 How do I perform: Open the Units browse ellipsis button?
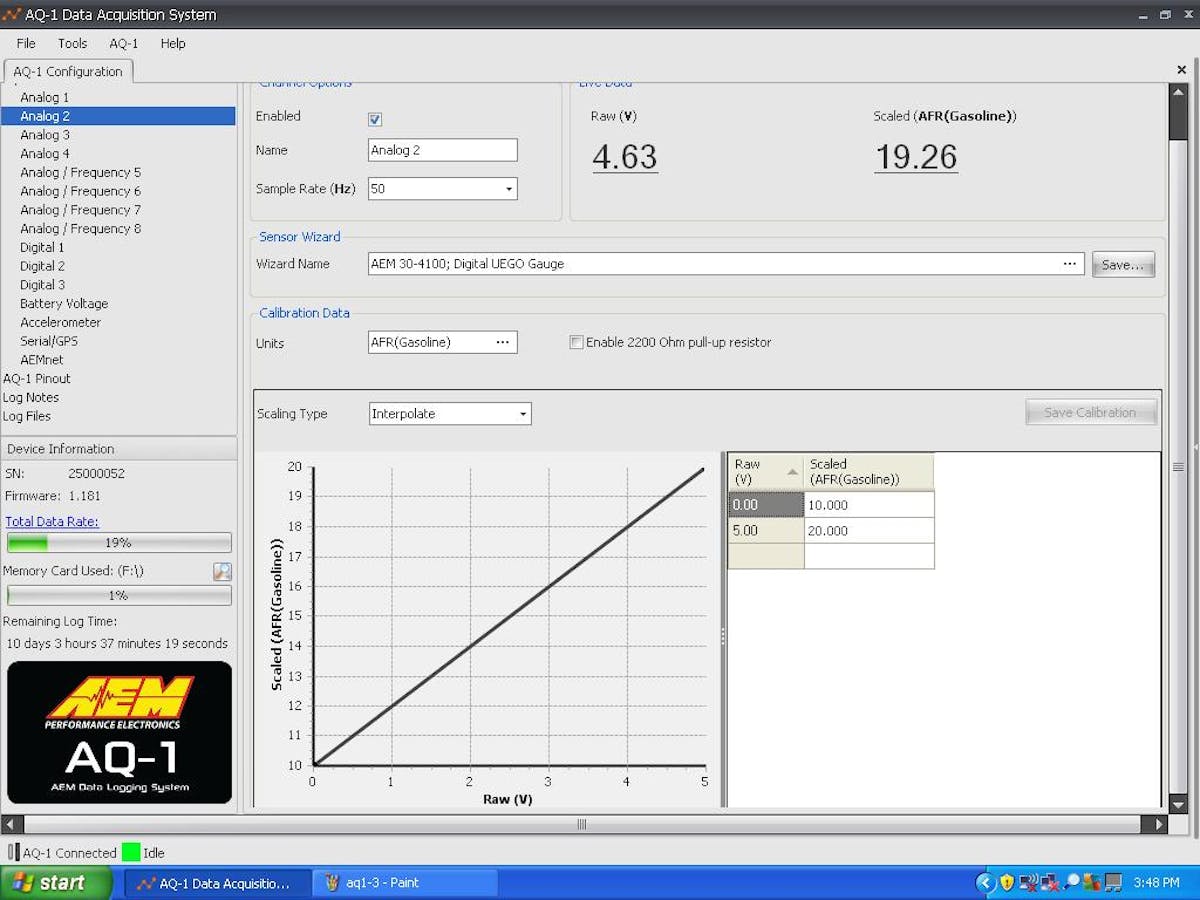(x=503, y=342)
